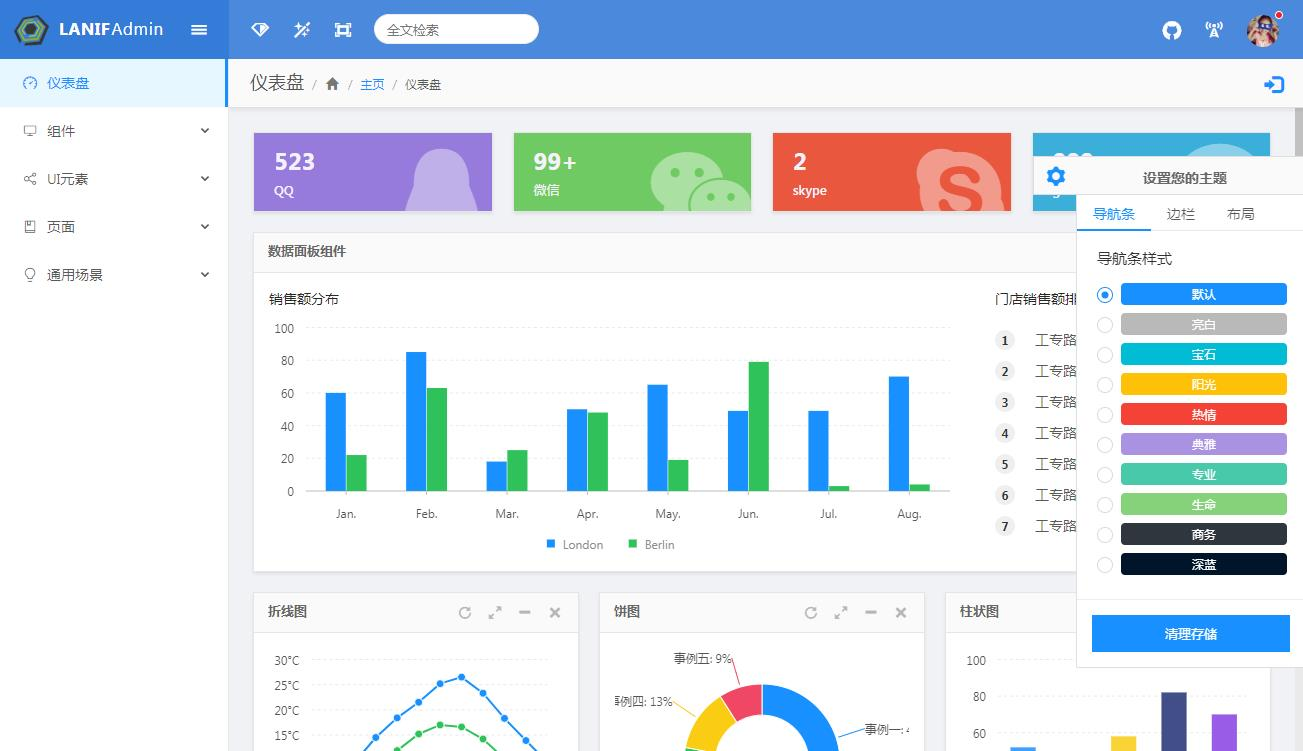Switch to the 边栏 tab
This screenshot has width=1303, height=751.
coord(1181,214)
